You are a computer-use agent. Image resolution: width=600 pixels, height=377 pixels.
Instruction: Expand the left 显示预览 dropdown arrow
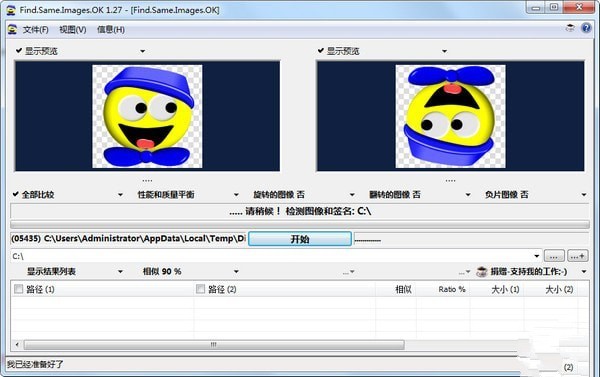[x=142, y=51]
